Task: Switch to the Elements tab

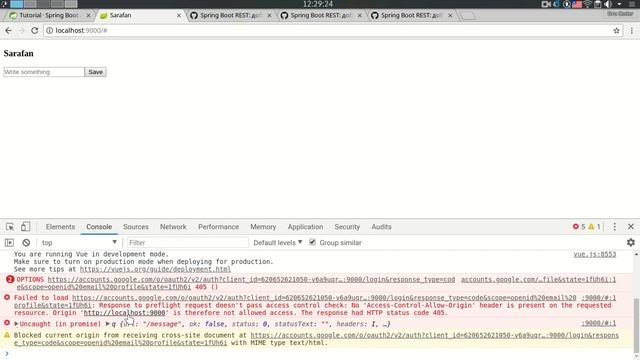Action: click(60, 227)
